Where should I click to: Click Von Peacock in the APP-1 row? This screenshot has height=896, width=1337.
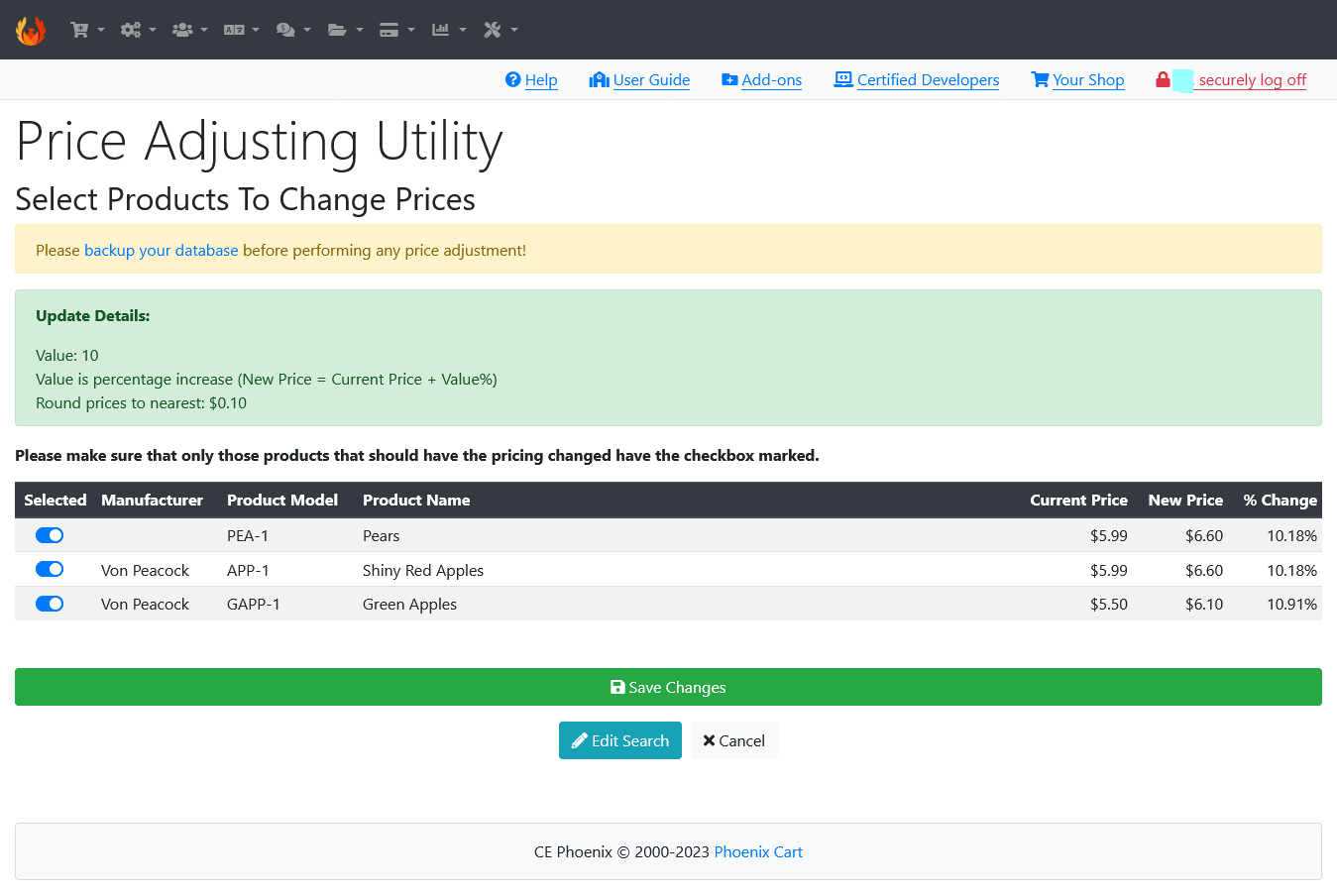pos(145,571)
